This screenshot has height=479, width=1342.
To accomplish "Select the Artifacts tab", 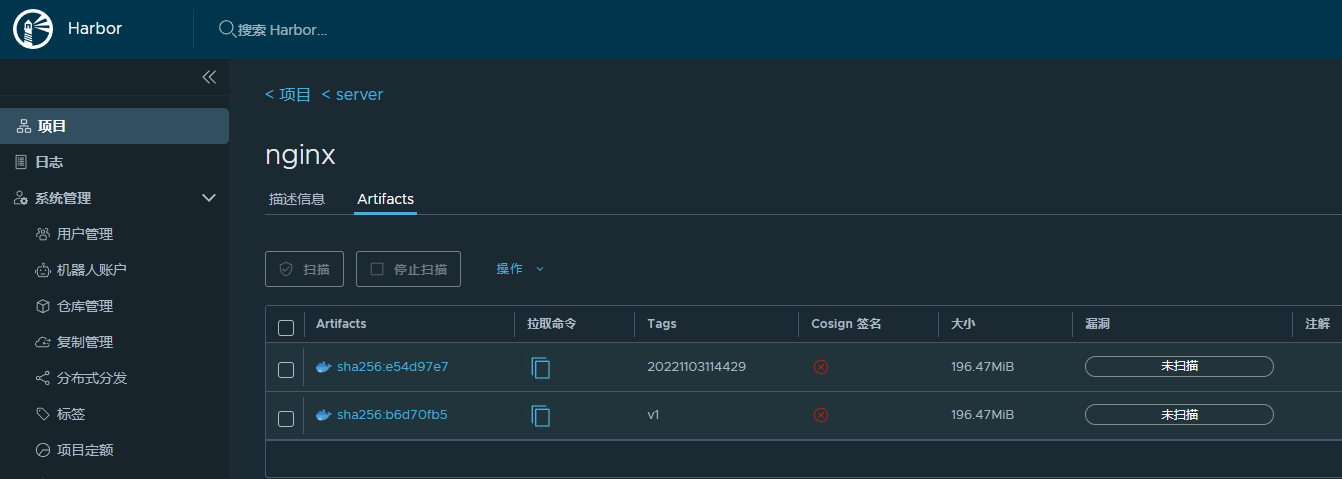I will 386,199.
